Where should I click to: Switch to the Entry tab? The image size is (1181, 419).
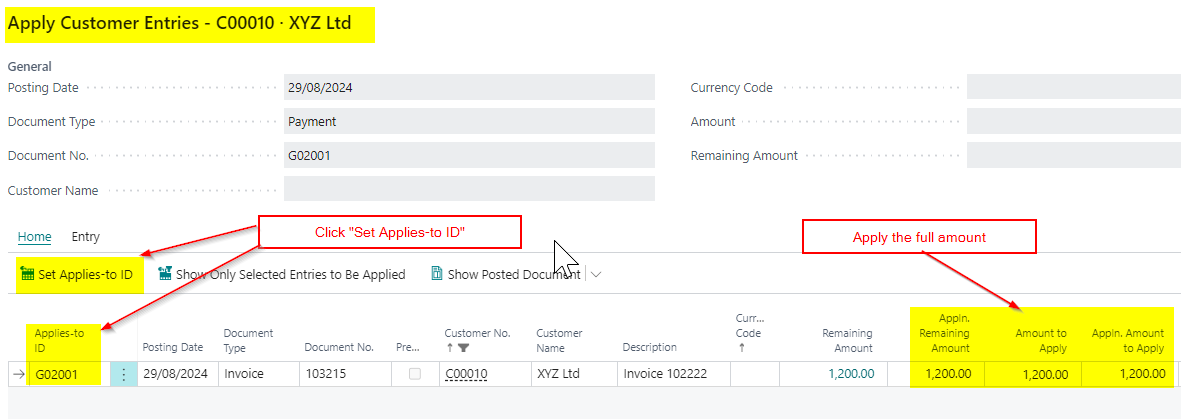(x=85, y=237)
